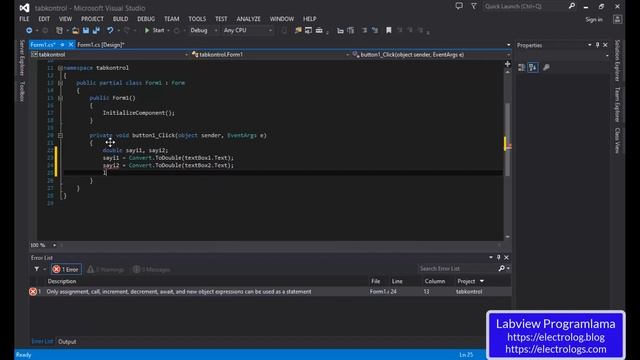The height and width of the screenshot is (360, 640).
Task: Click the notifications filter funnel icon
Action: (473, 6)
